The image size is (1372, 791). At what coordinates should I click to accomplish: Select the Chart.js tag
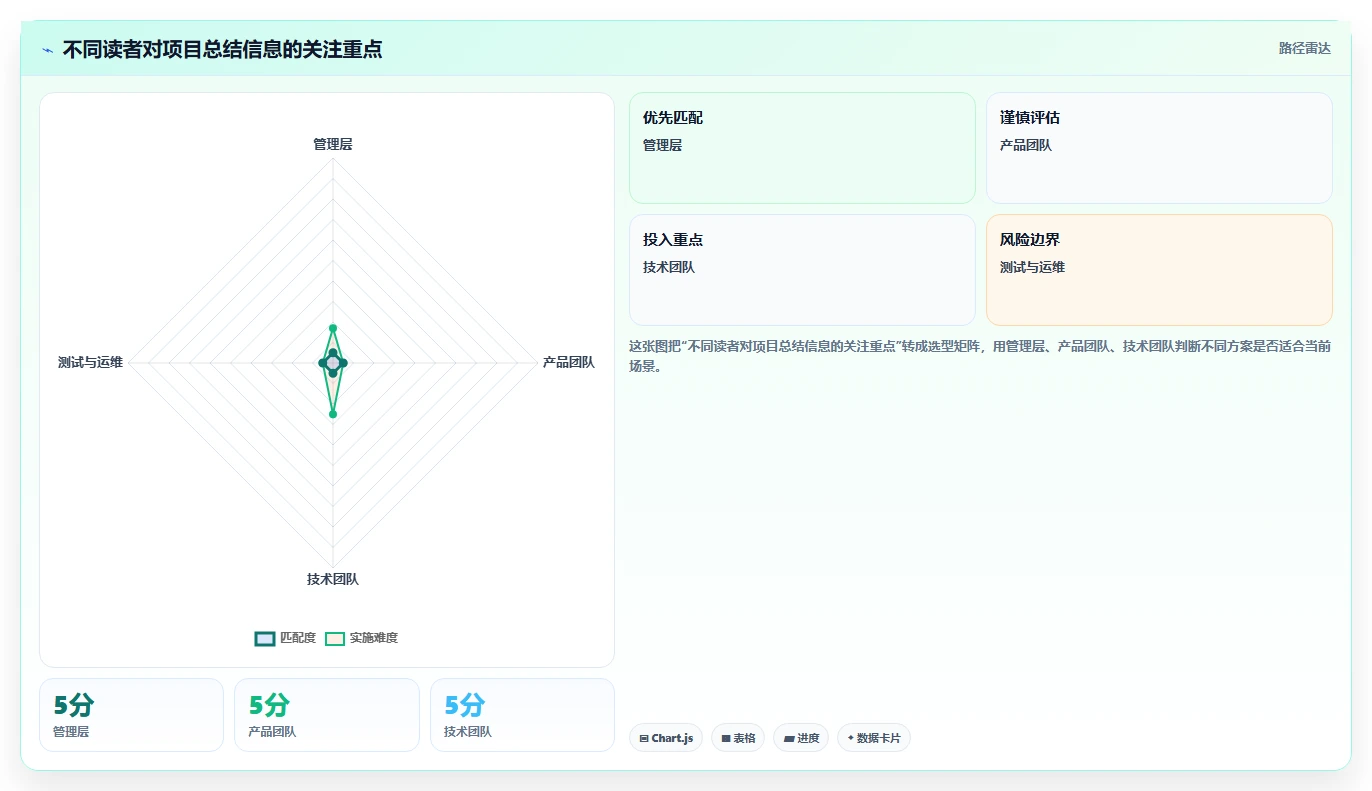tap(666, 738)
